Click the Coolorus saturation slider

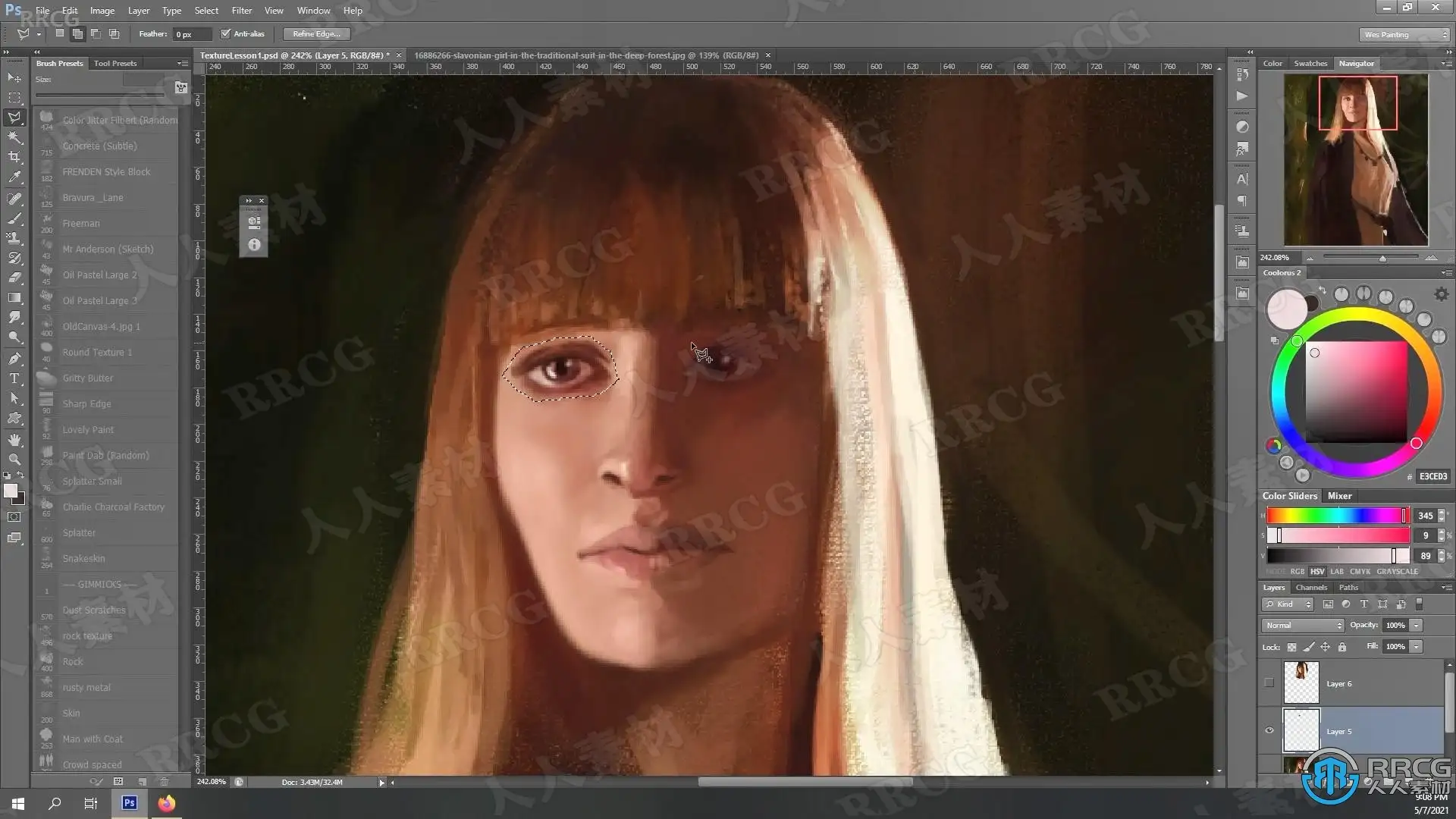[1338, 535]
